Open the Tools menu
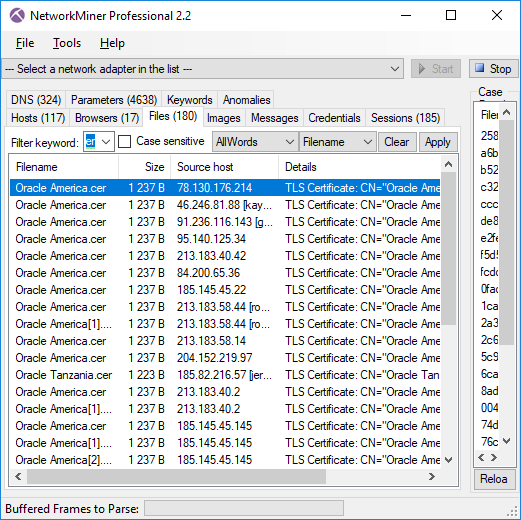Viewport: 521px width, 520px height. 67,43
